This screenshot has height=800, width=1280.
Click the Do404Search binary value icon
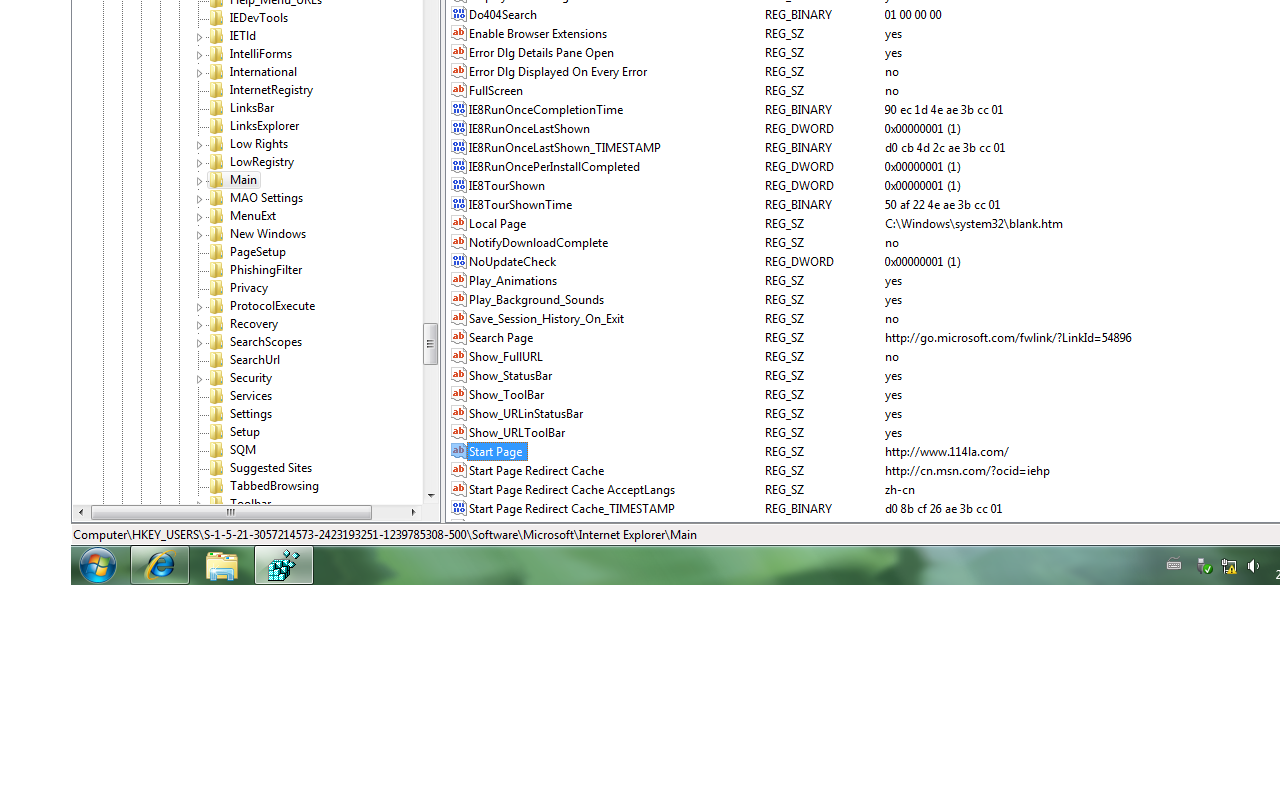(x=459, y=14)
